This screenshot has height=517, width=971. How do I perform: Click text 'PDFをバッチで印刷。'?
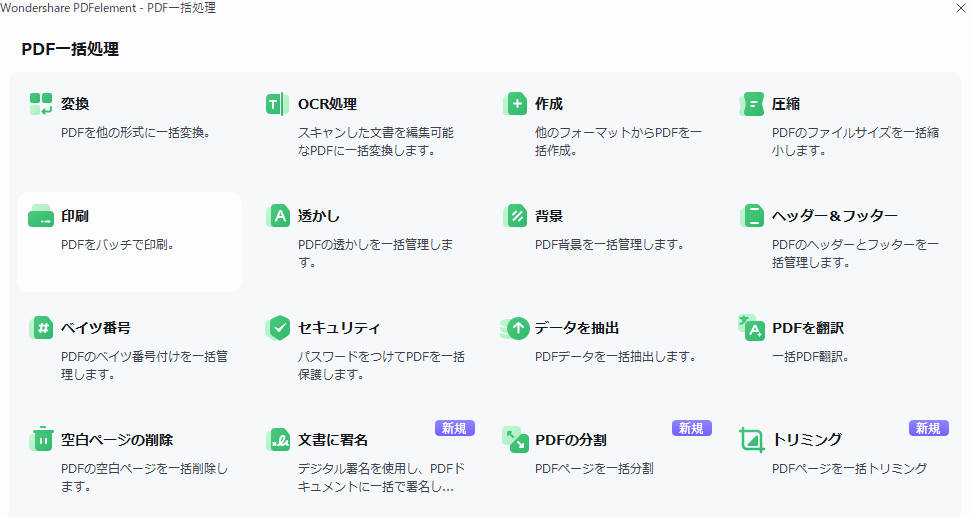click(x=118, y=245)
